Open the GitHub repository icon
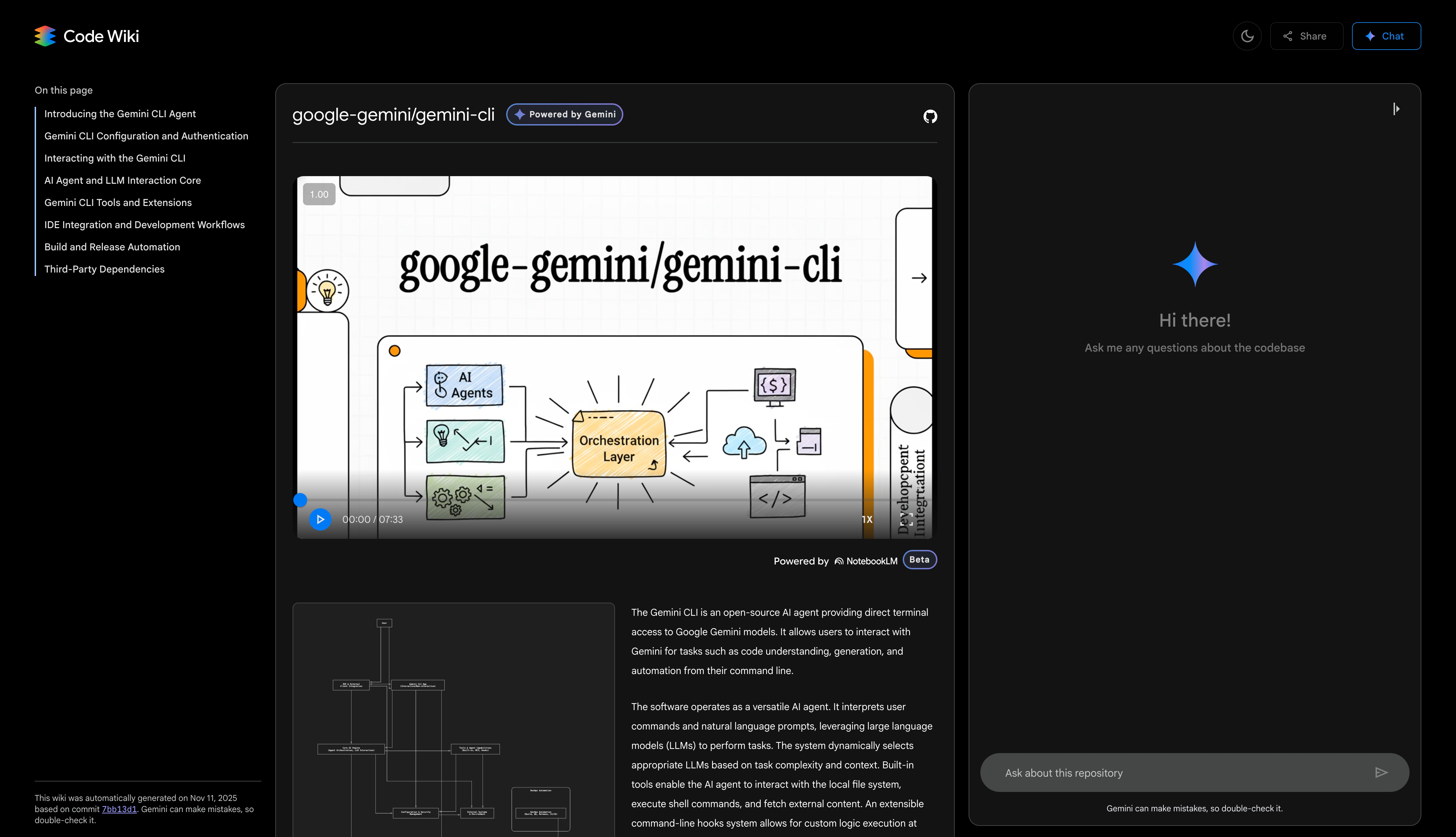The height and width of the screenshot is (837, 1456). [930, 116]
